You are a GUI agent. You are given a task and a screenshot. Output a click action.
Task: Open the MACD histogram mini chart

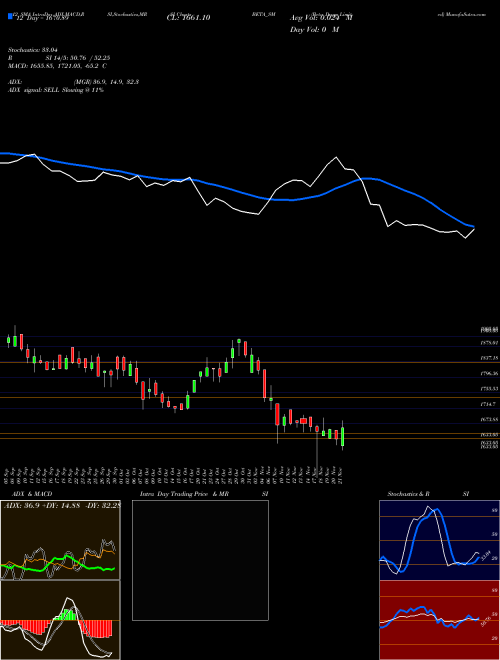pyautogui.click(x=60, y=620)
